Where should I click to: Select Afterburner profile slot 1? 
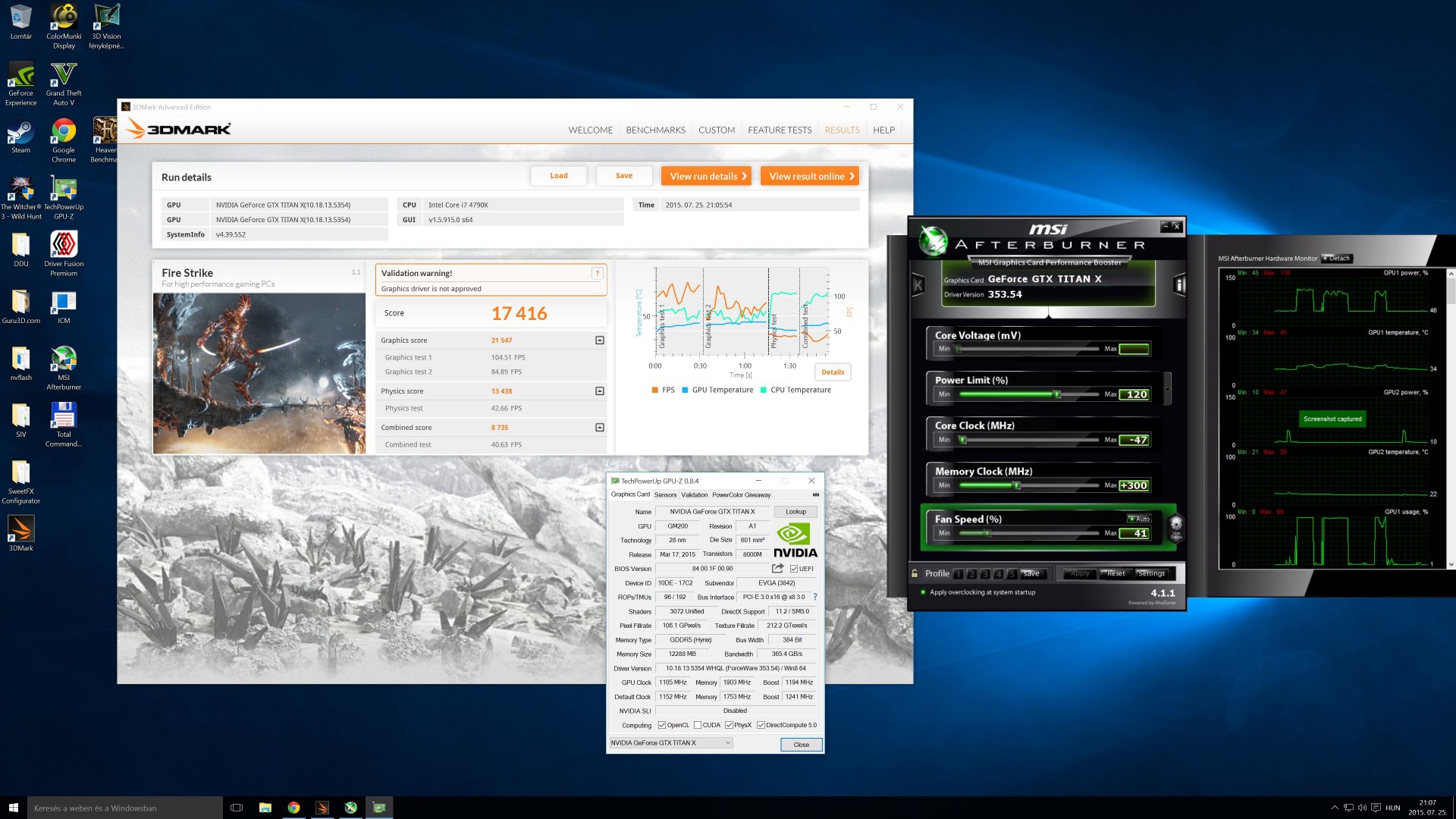959,574
